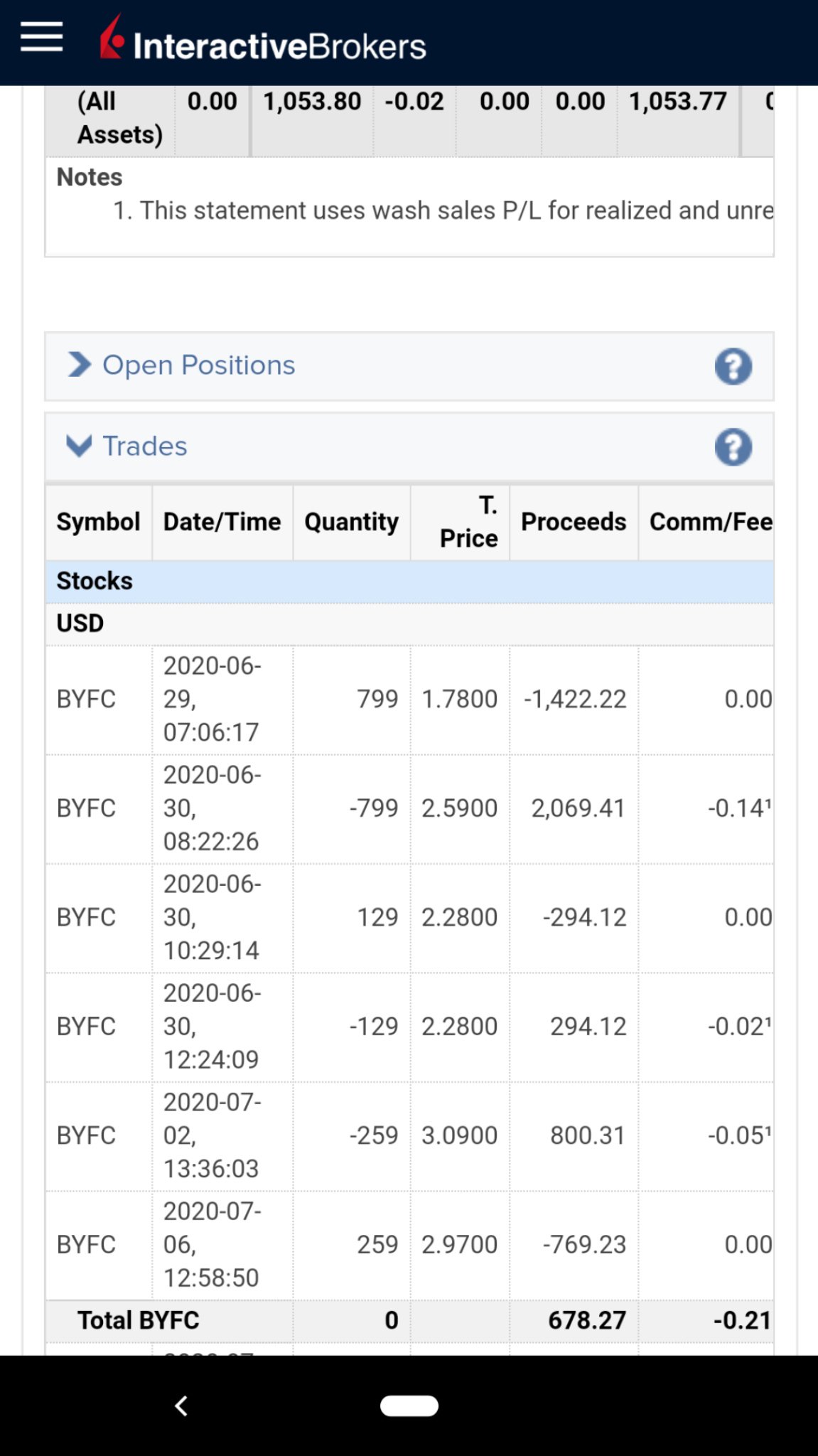Expand the Open Positions section
Image resolution: width=818 pixels, height=1456 pixels.
click(80, 365)
